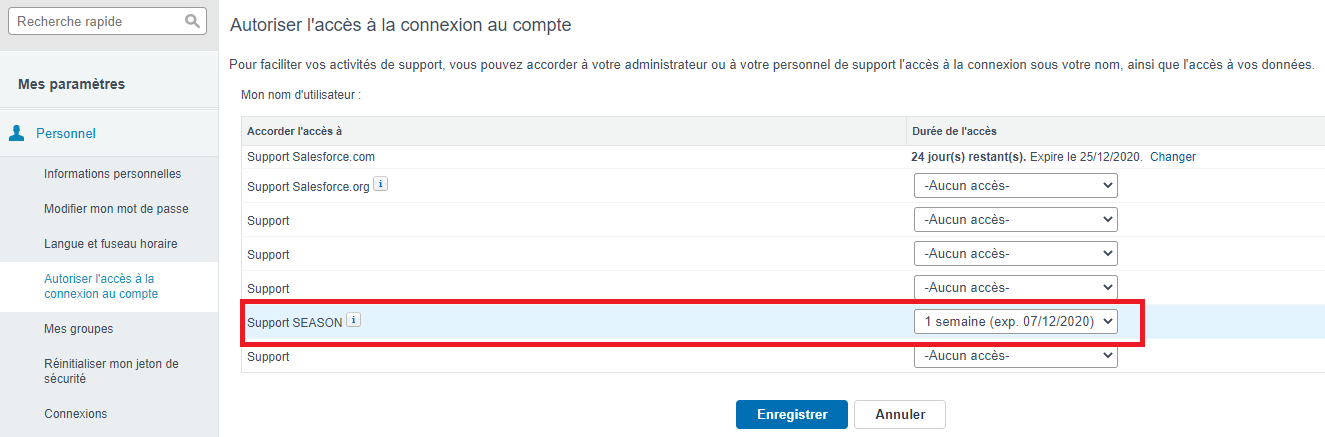The image size is (1325, 437).
Task: Open Support Salesforce.org access duration dropdown
Action: click(x=1015, y=186)
